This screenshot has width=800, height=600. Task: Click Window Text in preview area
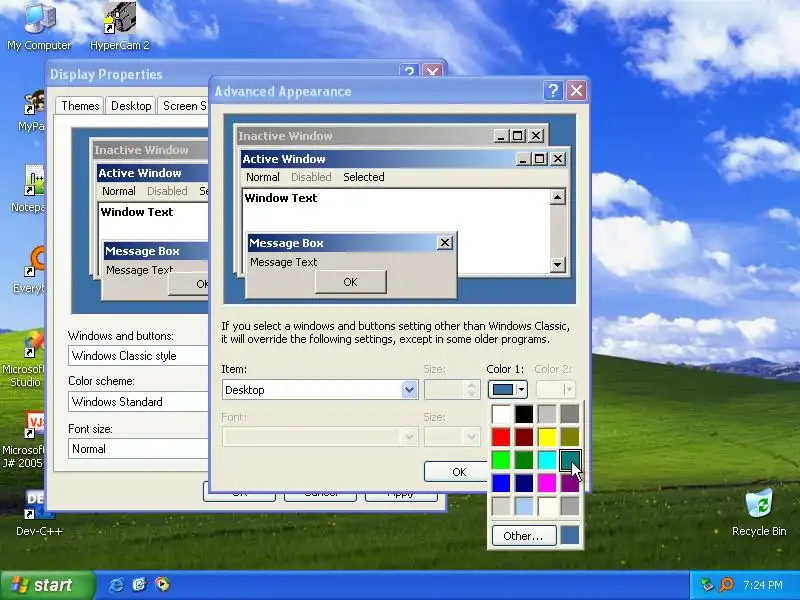[x=281, y=198]
